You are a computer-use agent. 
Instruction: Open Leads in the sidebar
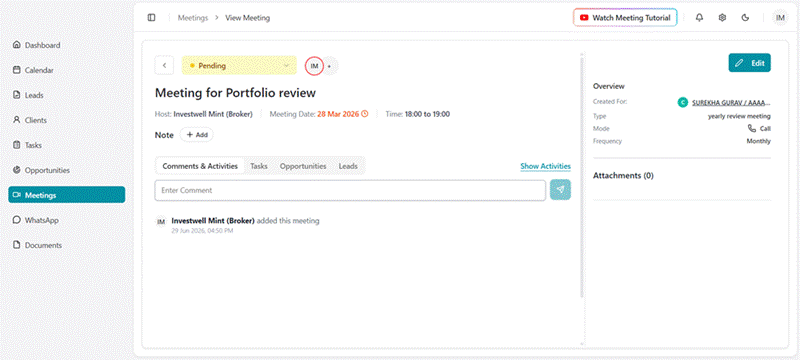tap(66, 95)
